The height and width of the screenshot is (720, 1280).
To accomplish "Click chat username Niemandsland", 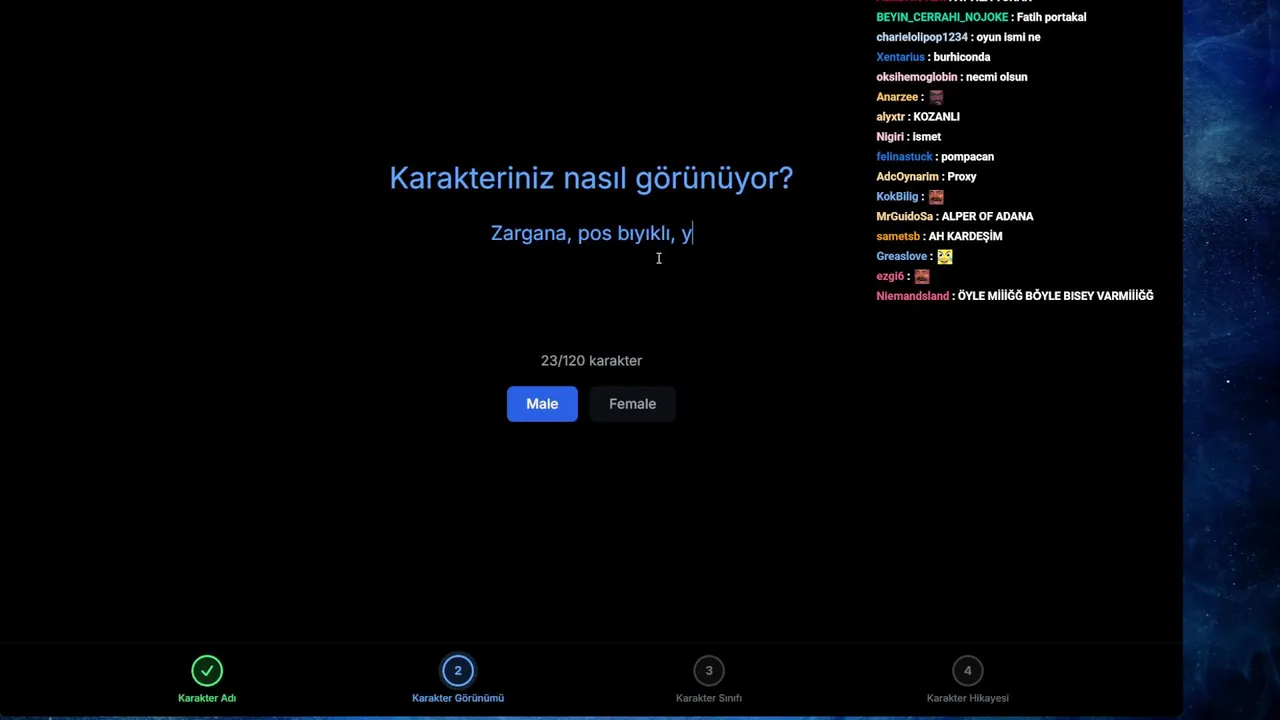I will point(912,296).
